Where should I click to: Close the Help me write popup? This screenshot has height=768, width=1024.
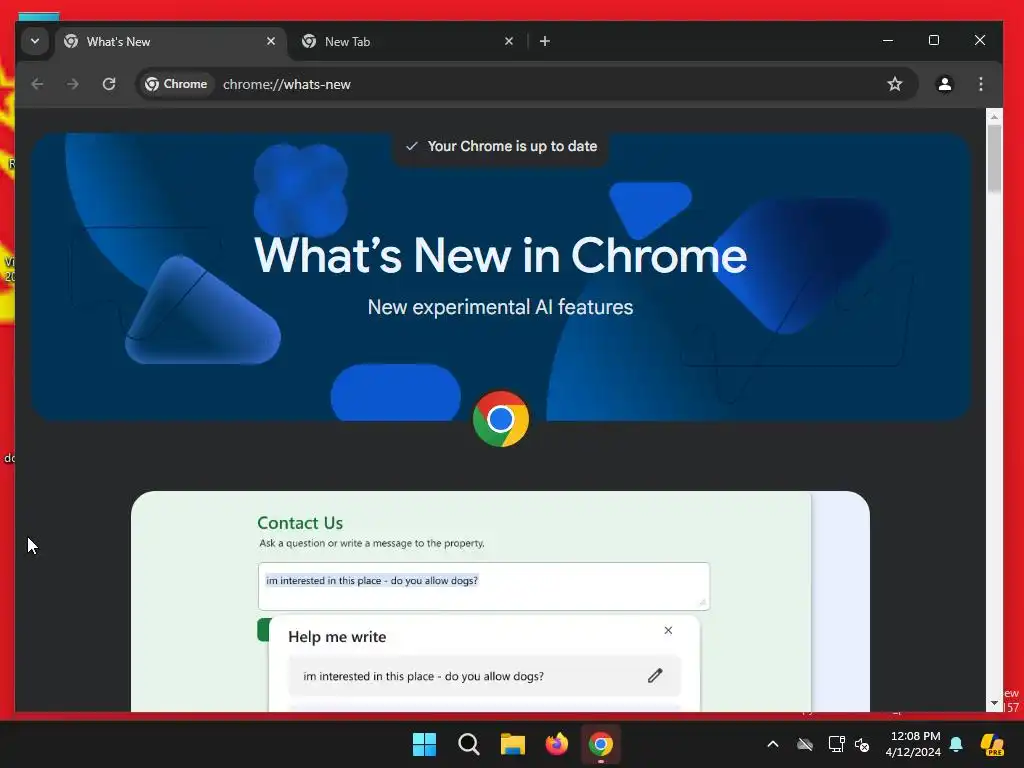[x=668, y=630]
